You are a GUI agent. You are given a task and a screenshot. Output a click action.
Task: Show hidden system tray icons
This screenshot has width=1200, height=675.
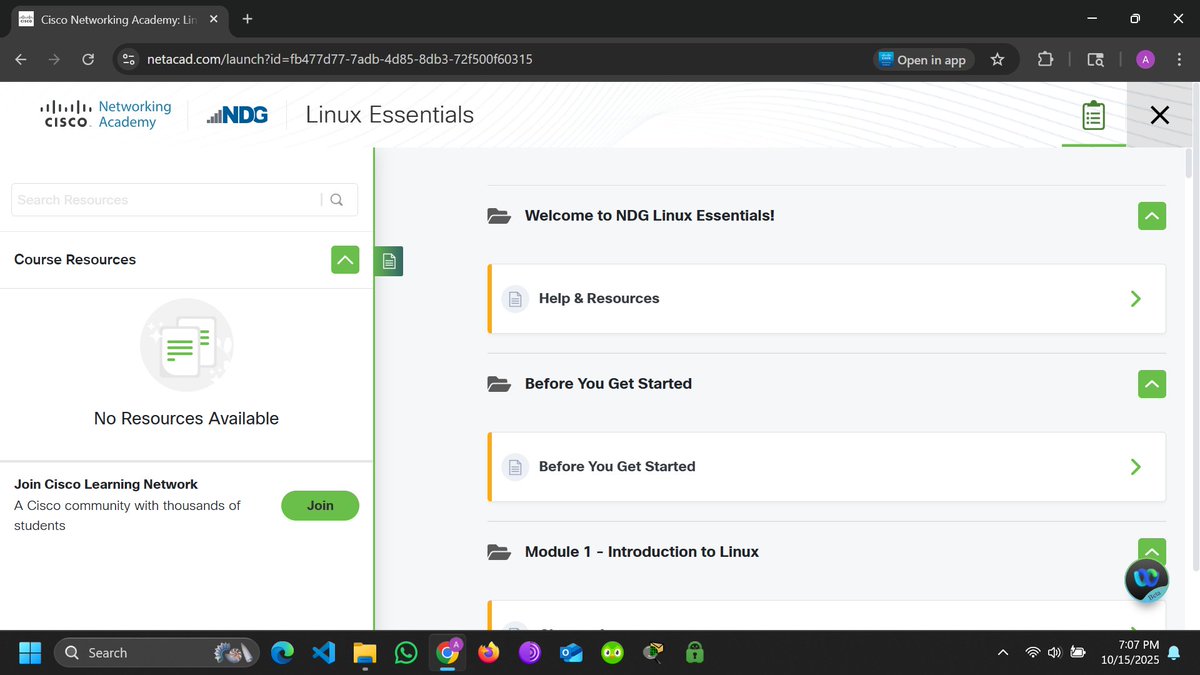[x=1003, y=653]
